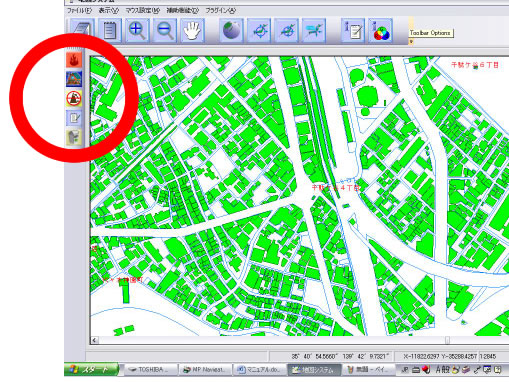509x382 pixels.
Task: Click the Windows スタート button
Action: pos(91,369)
